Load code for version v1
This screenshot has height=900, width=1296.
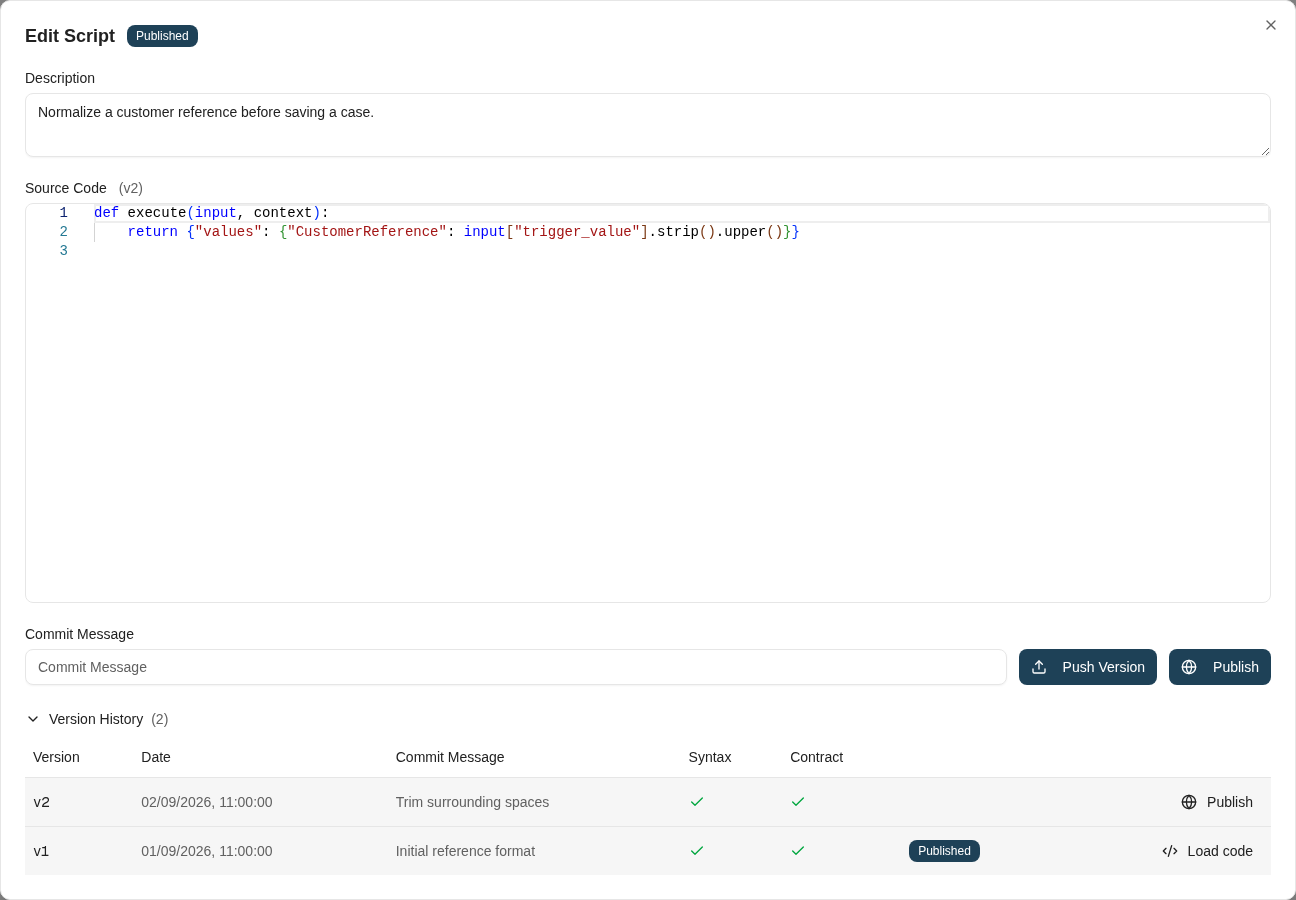click(x=1207, y=851)
